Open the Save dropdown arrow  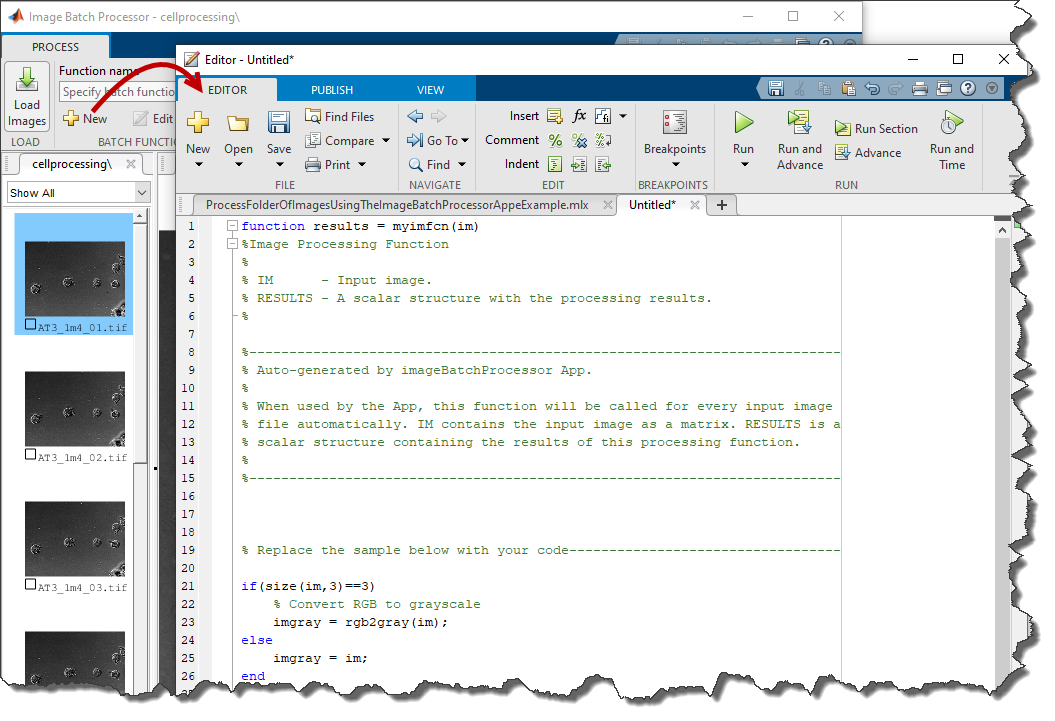point(279,165)
